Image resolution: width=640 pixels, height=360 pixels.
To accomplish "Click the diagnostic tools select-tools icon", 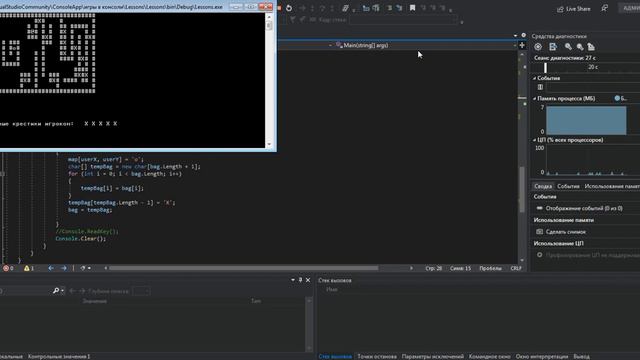I will [538, 47].
